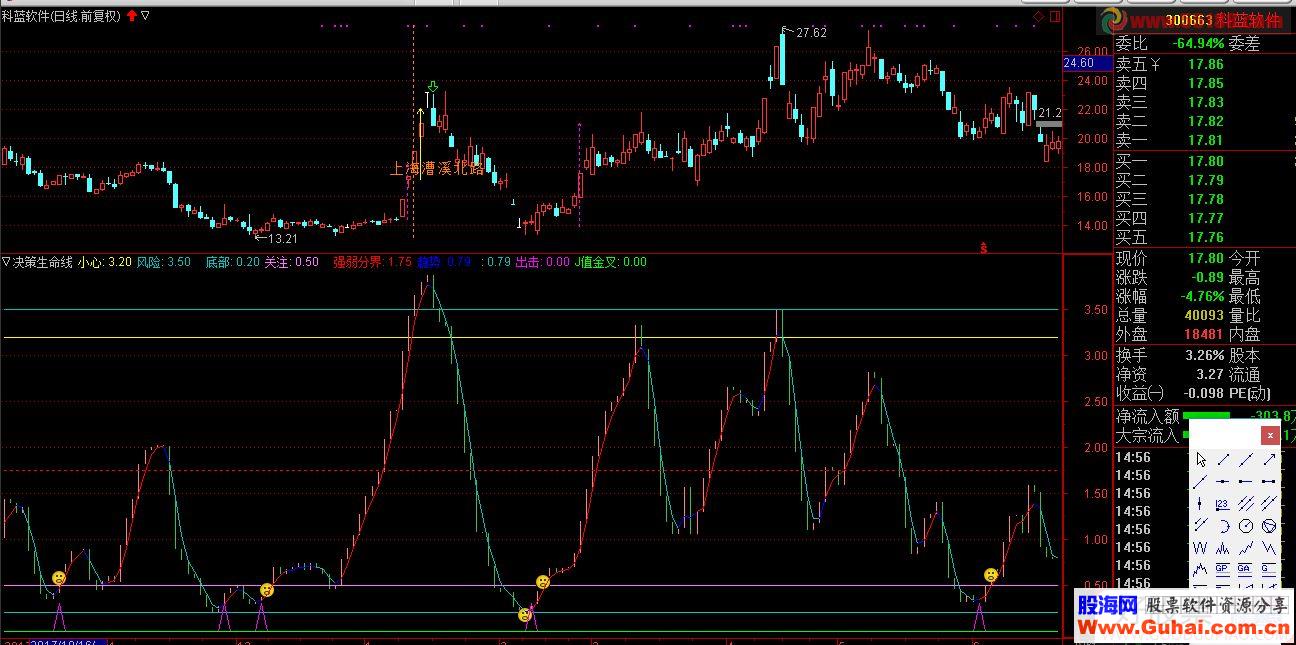Image resolution: width=1296 pixels, height=645 pixels.
Task: Click the 13.21 low price label
Action: [x=283, y=239]
